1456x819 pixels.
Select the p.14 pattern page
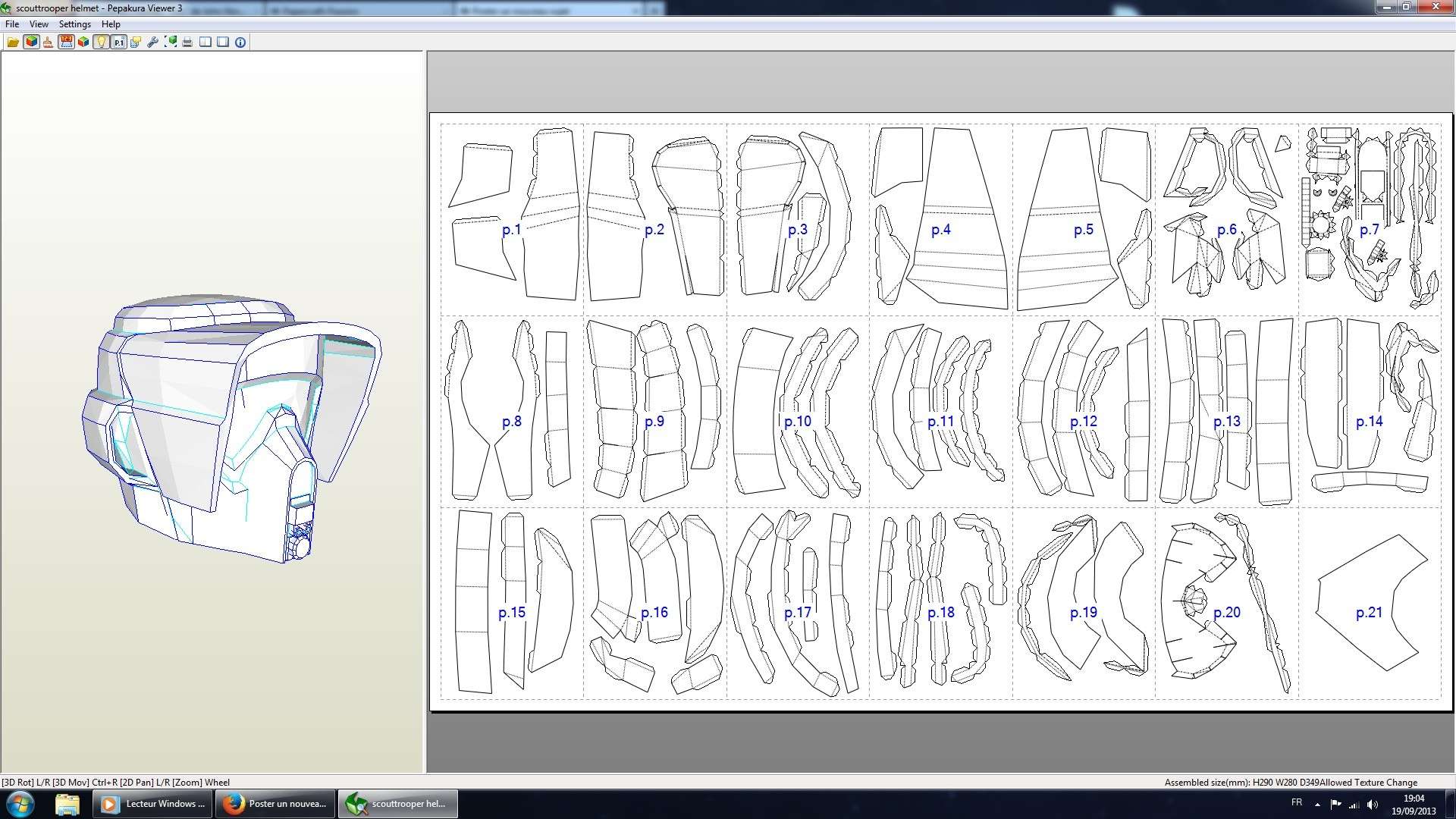(1370, 411)
